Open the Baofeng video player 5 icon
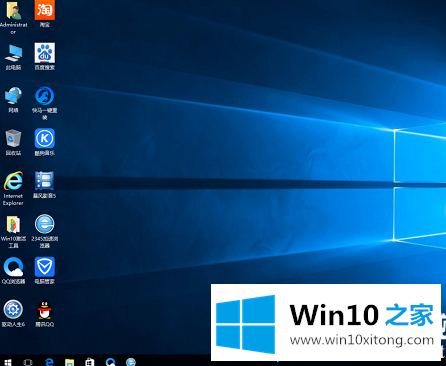The image size is (446, 366). pyautogui.click(x=45, y=181)
